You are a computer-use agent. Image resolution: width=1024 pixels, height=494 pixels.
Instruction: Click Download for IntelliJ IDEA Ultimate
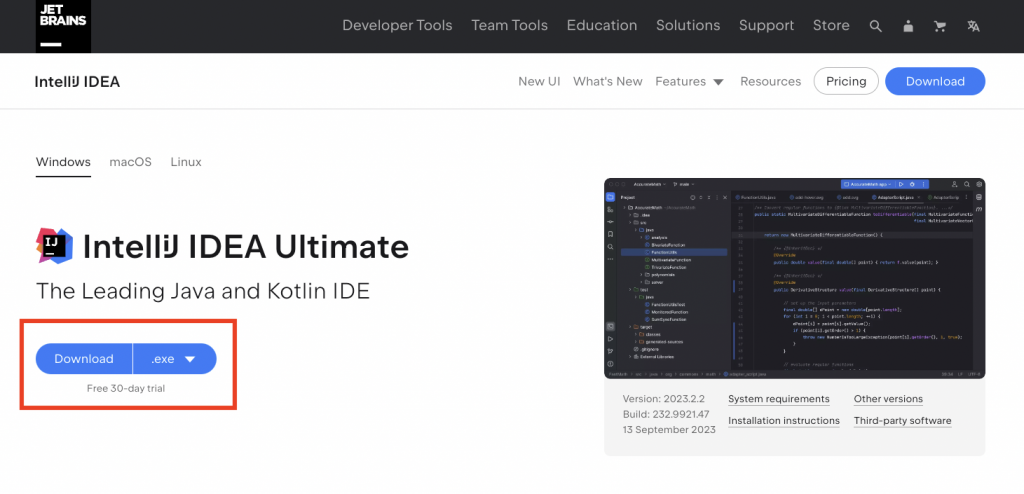[84, 359]
